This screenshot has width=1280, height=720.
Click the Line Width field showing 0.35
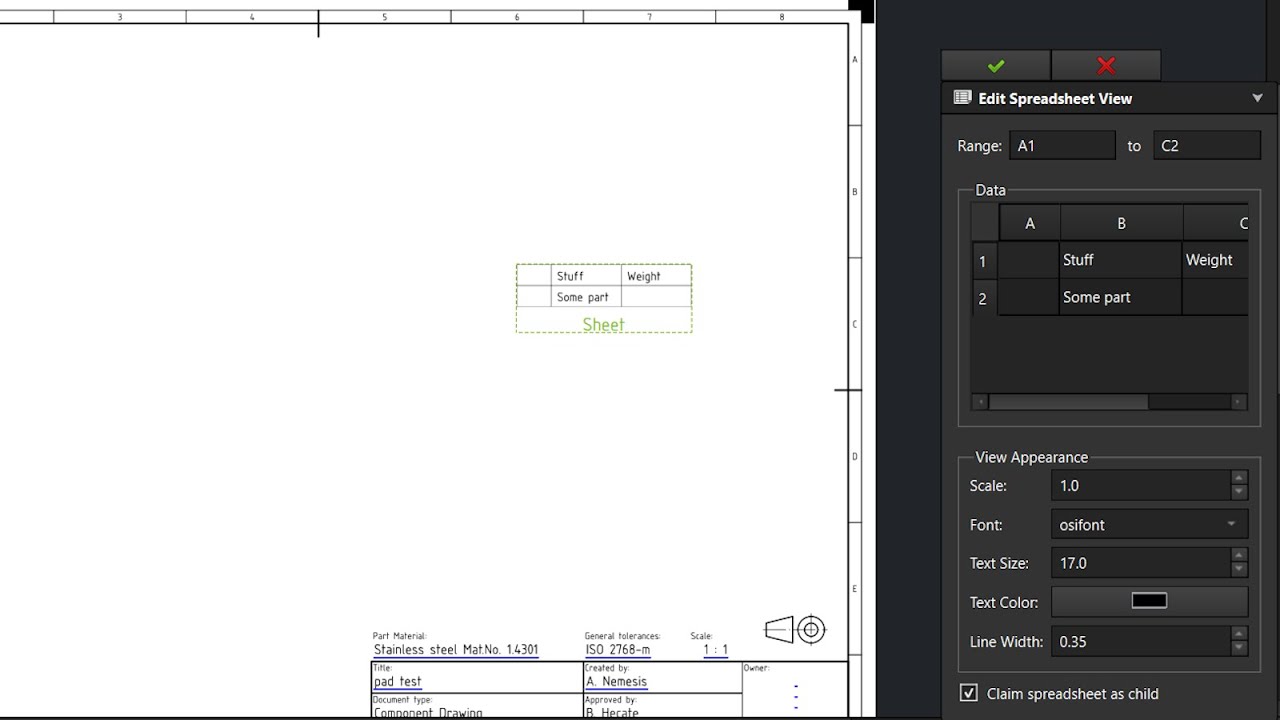1141,641
